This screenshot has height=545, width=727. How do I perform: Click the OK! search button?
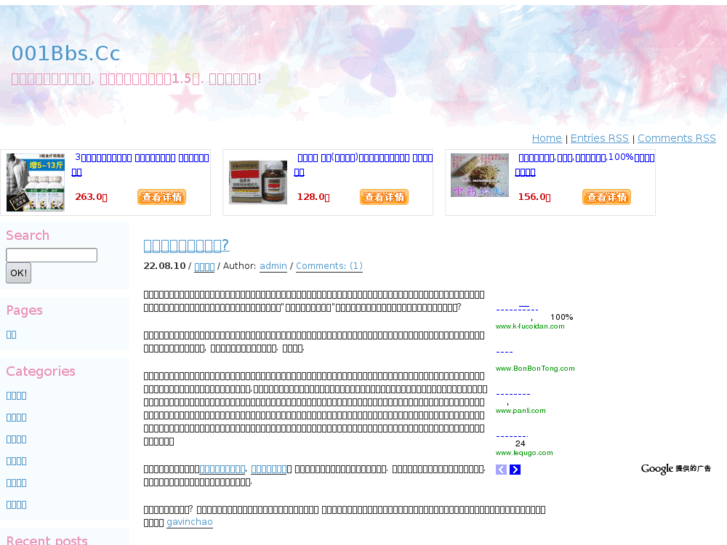[19, 273]
